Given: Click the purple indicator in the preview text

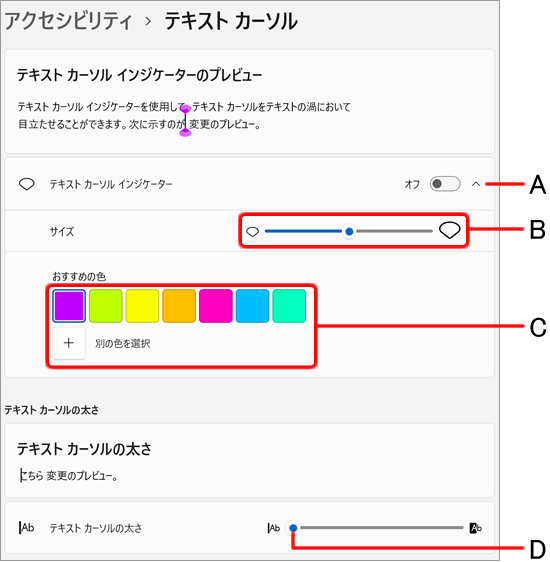Looking at the screenshot, I should tap(185, 121).
